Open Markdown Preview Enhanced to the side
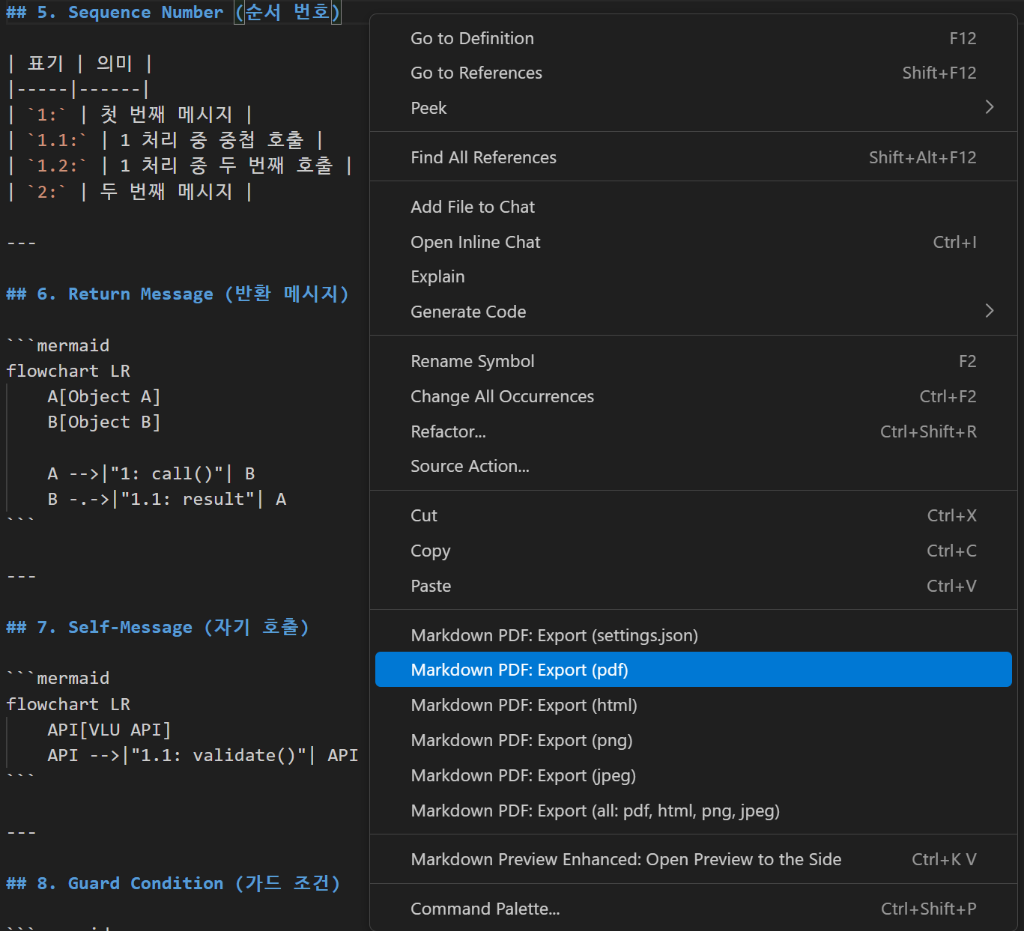Image resolution: width=1024 pixels, height=931 pixels. point(626,859)
